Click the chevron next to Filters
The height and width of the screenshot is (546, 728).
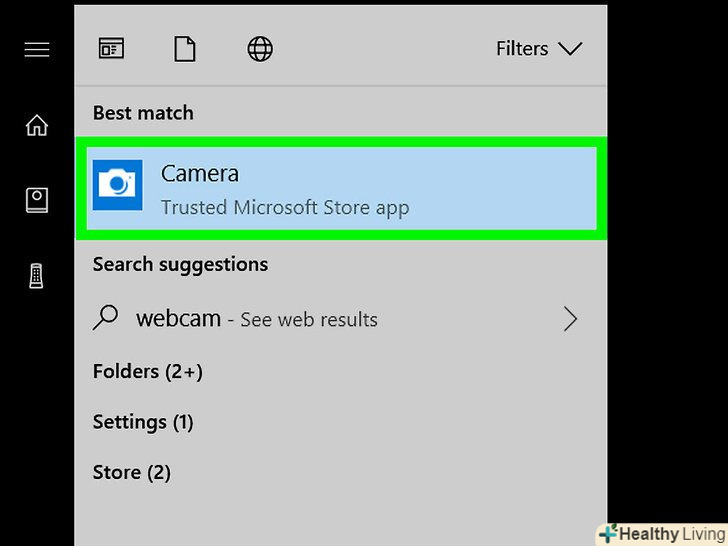coord(570,48)
